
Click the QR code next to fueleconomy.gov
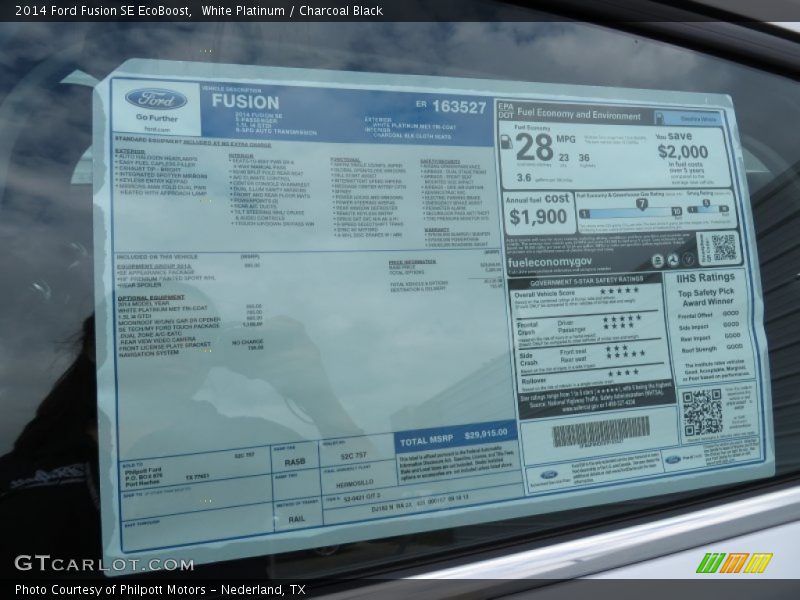(723, 247)
